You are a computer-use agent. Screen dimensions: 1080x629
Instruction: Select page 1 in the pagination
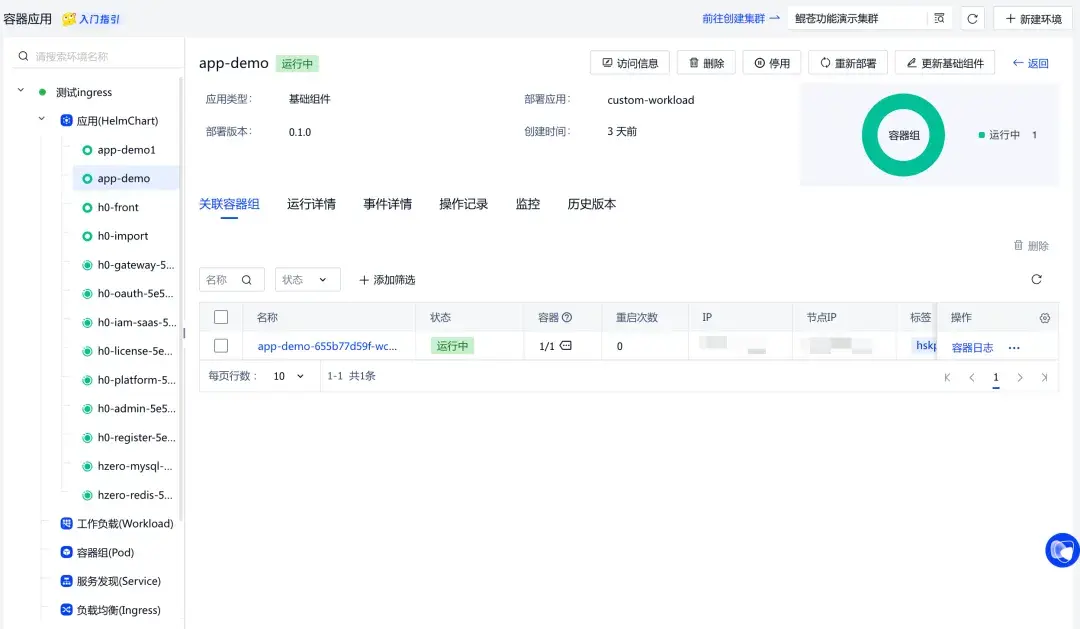(x=996, y=377)
